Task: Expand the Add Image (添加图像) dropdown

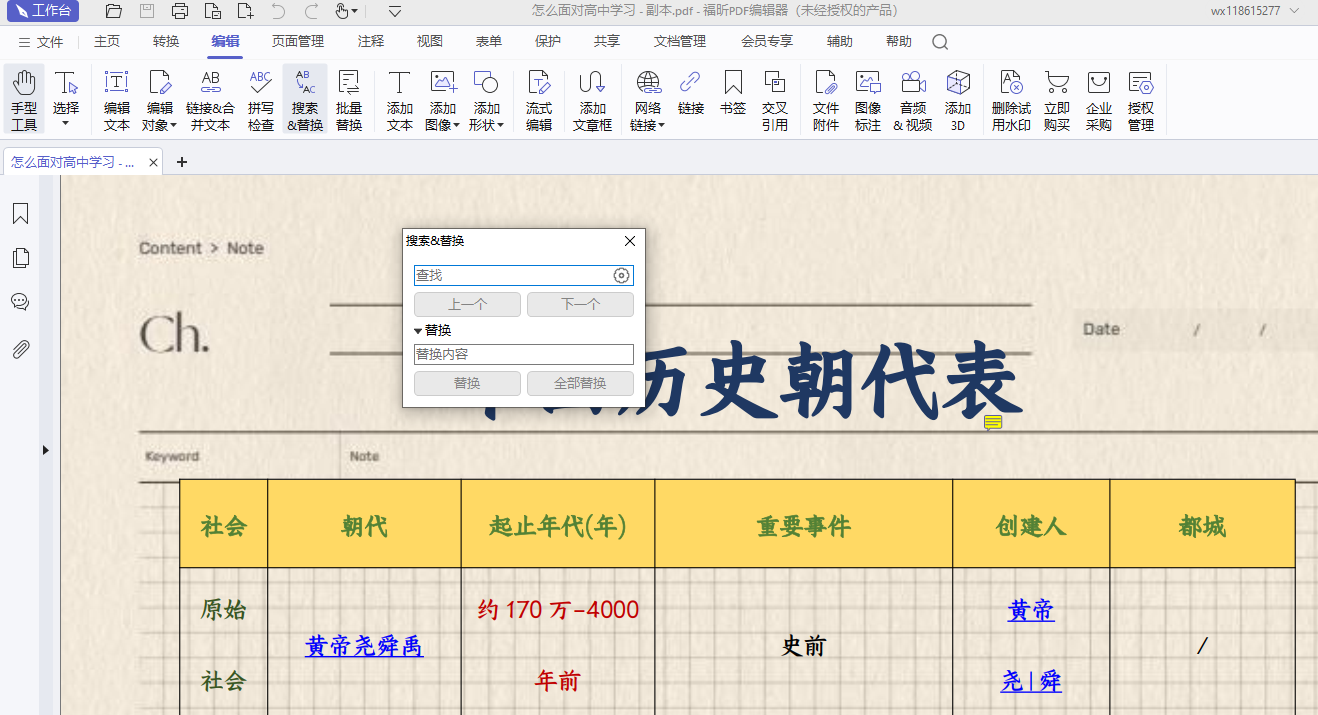Action: 457,126
